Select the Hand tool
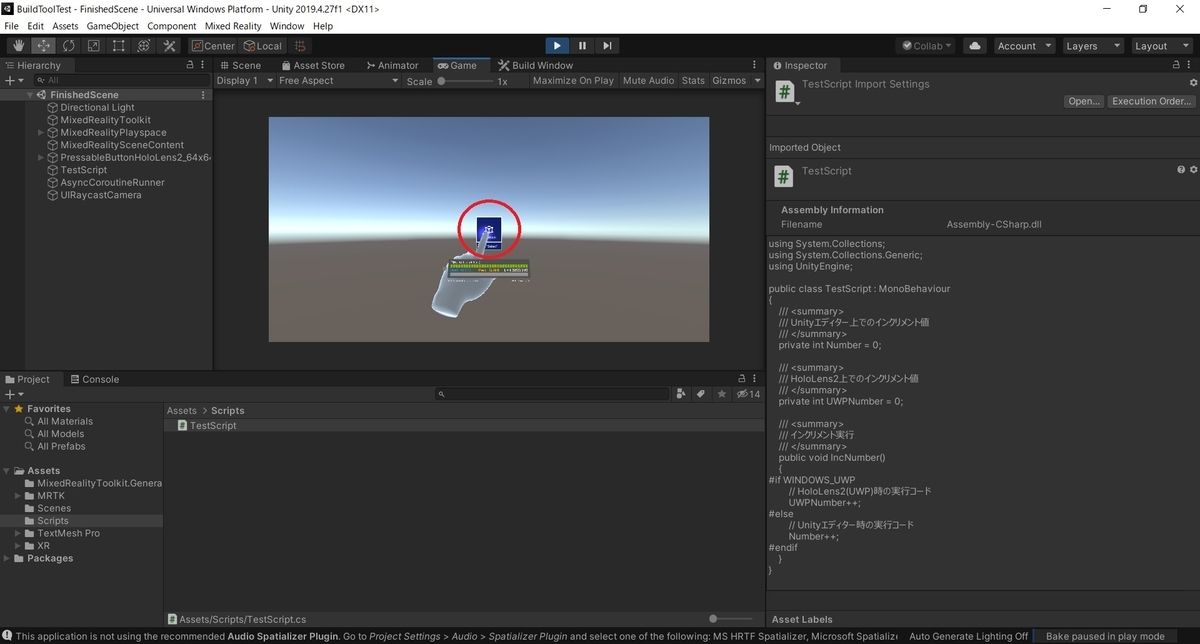 click(x=19, y=46)
